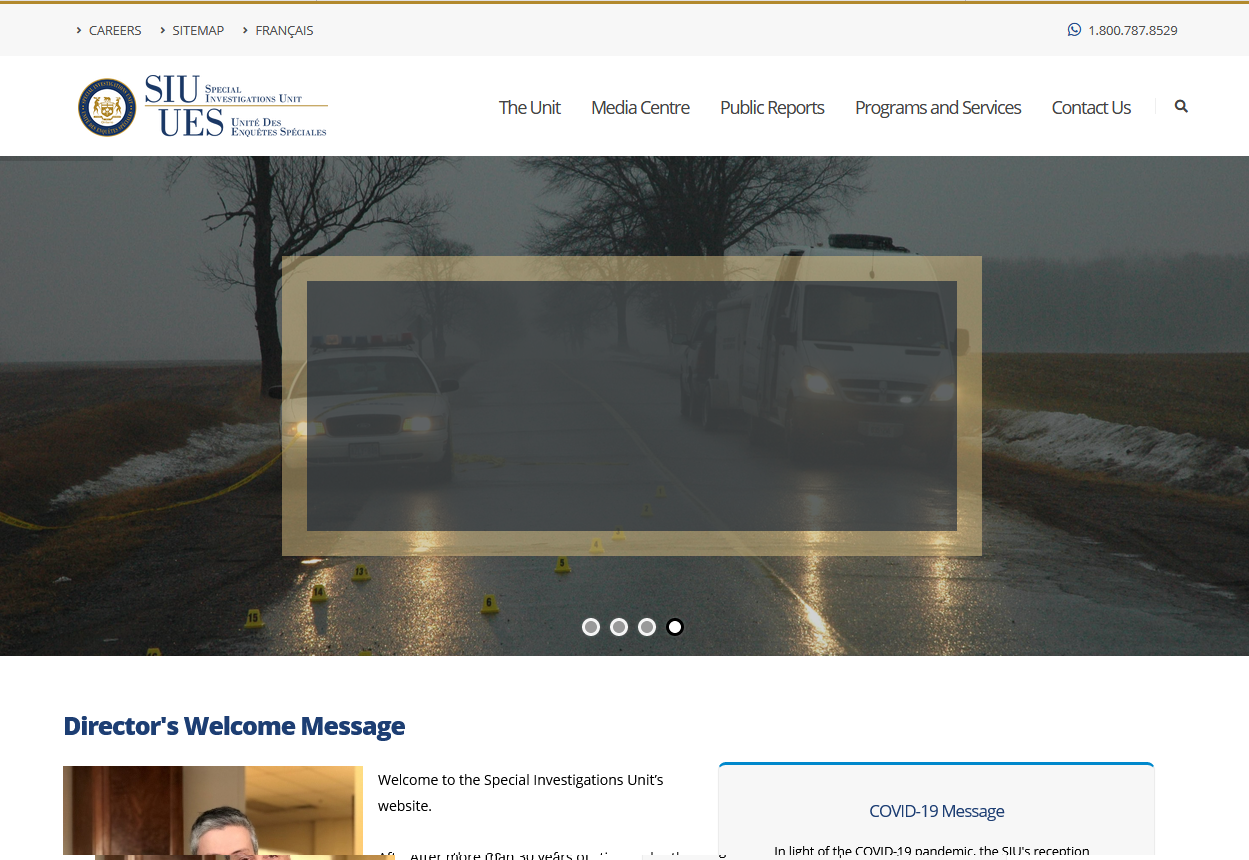The image size is (1249, 860).
Task: Select the fourth active slideshow dot
Action: (675, 627)
